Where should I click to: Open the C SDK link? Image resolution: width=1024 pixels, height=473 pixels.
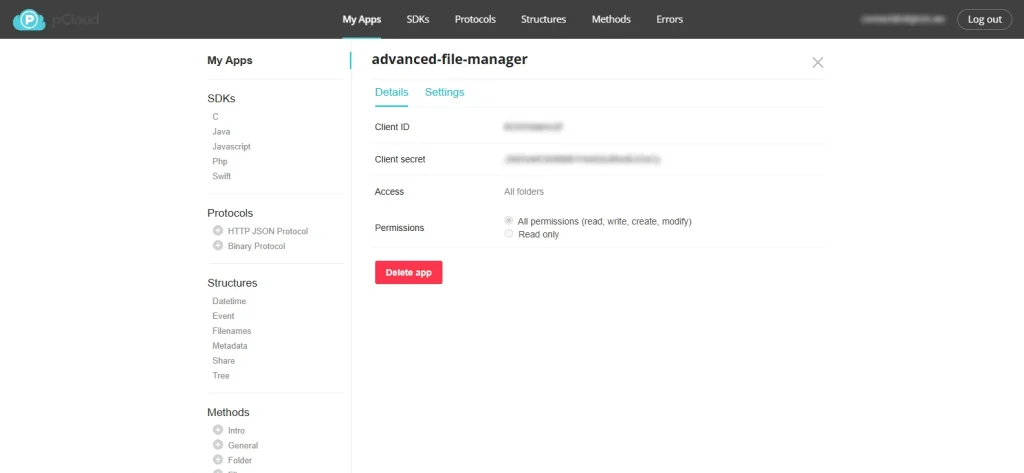pos(216,117)
